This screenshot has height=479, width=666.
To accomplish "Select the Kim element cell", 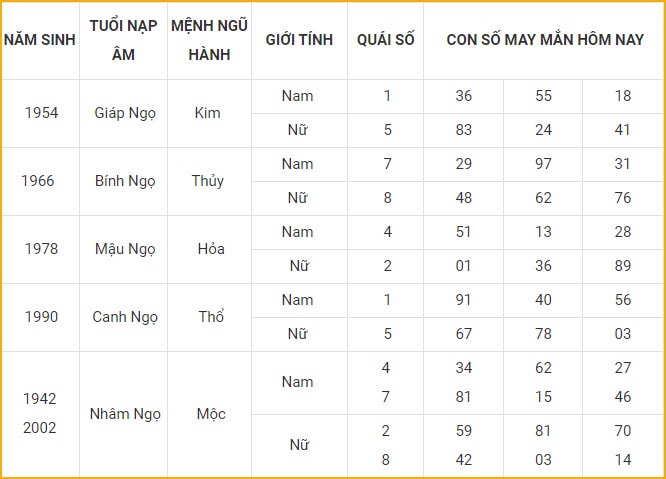I will pos(209,113).
